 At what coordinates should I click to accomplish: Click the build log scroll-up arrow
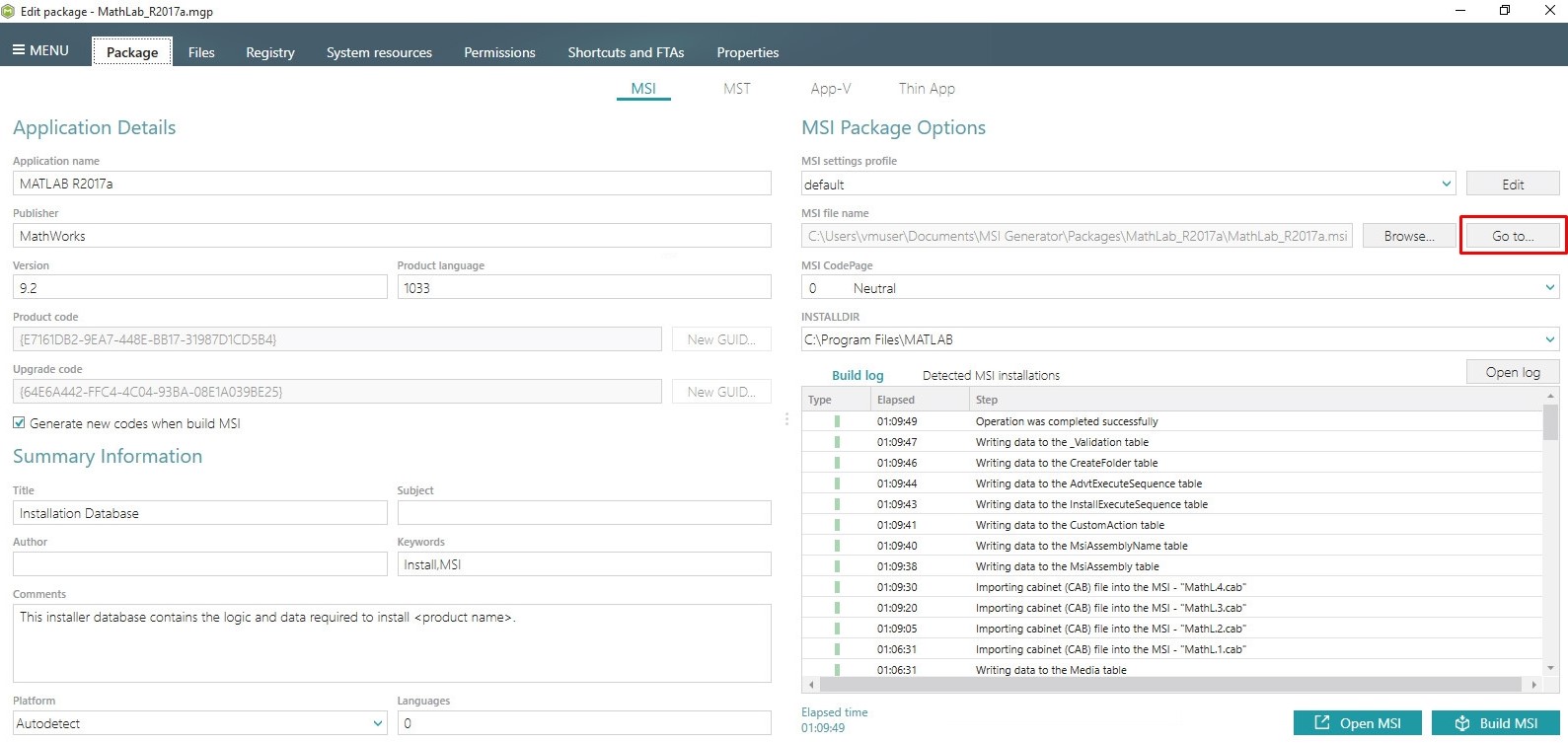click(x=1550, y=396)
